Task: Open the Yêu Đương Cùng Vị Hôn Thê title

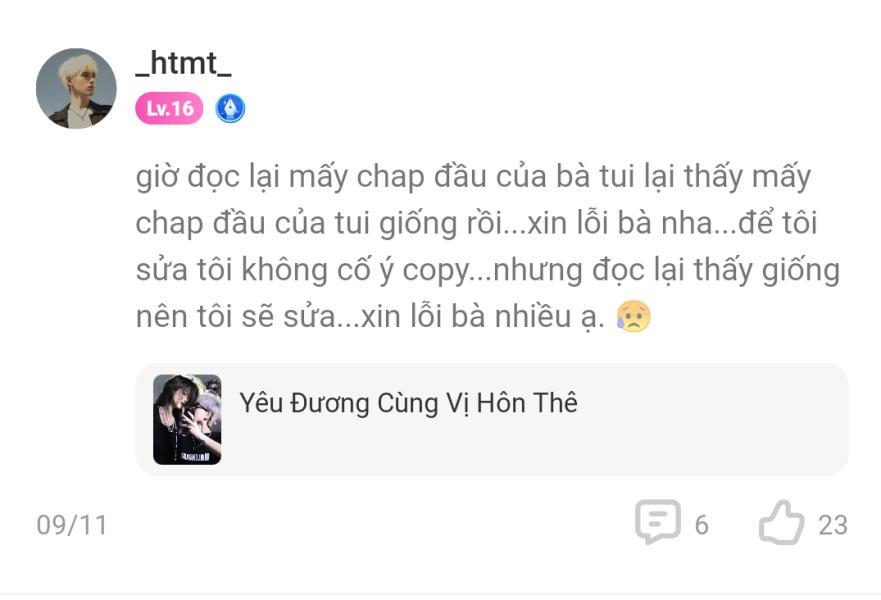Action: 408,403
